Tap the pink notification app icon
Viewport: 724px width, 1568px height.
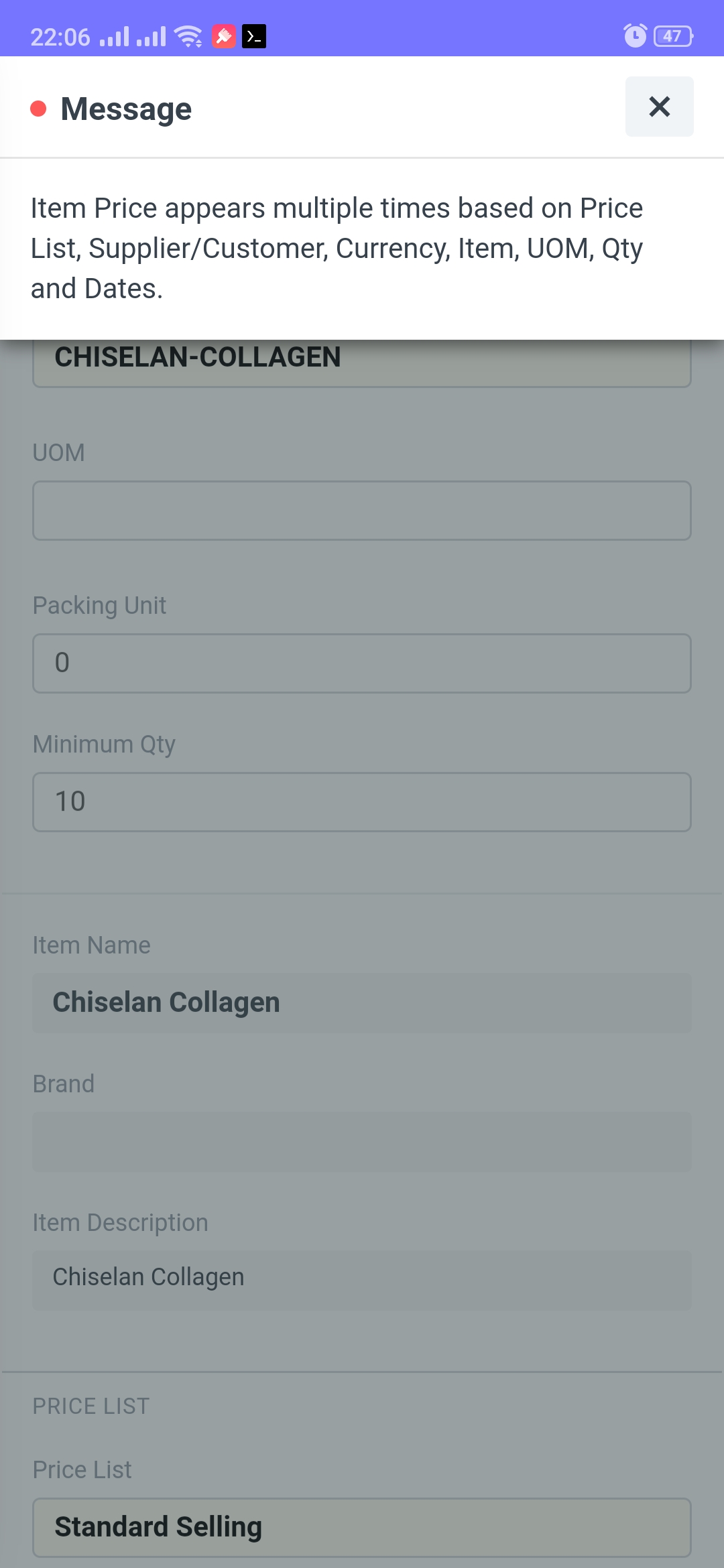[x=224, y=36]
